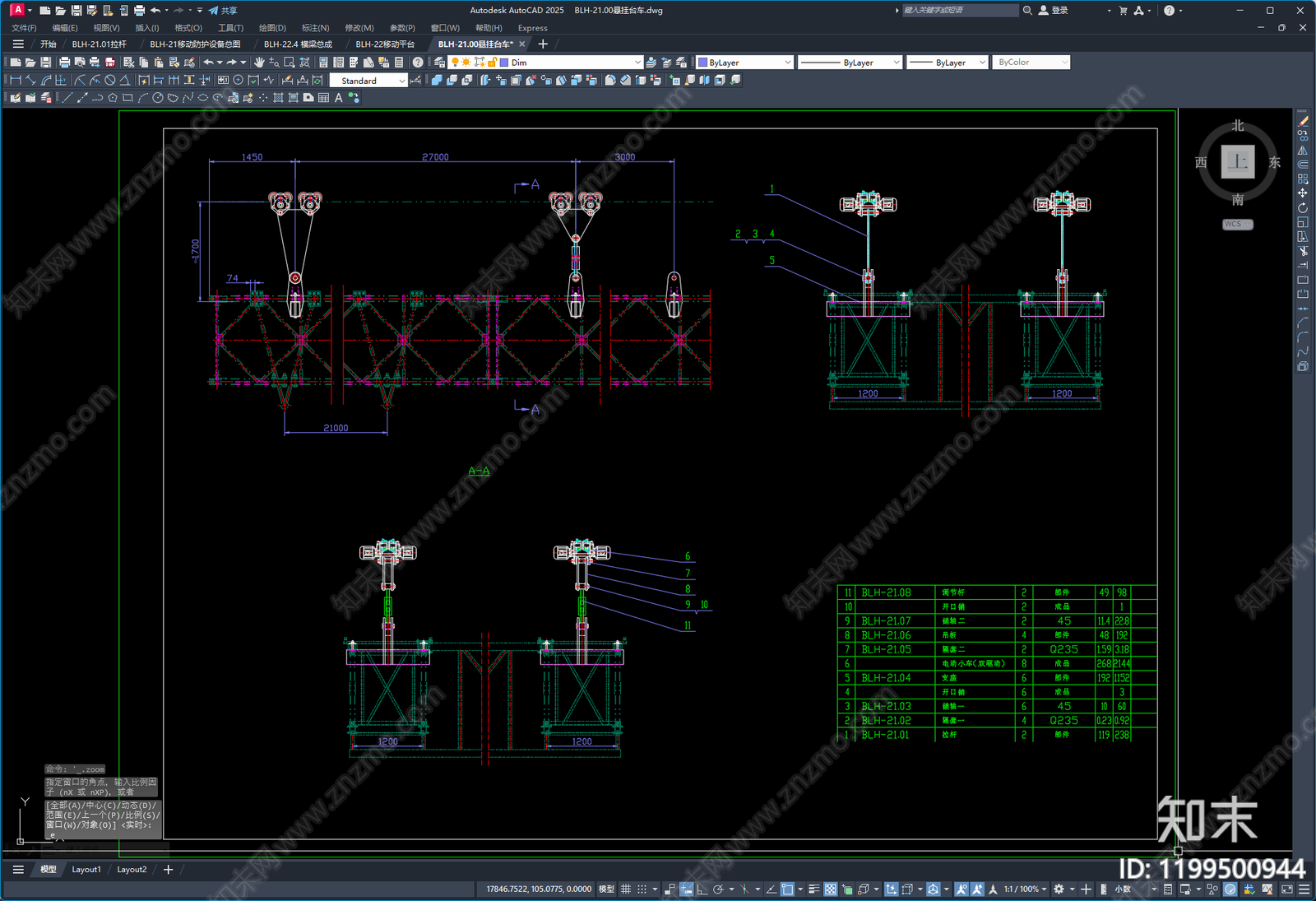Add a new layout with plus button
Image resolution: width=1316 pixels, height=901 pixels.
tap(168, 870)
